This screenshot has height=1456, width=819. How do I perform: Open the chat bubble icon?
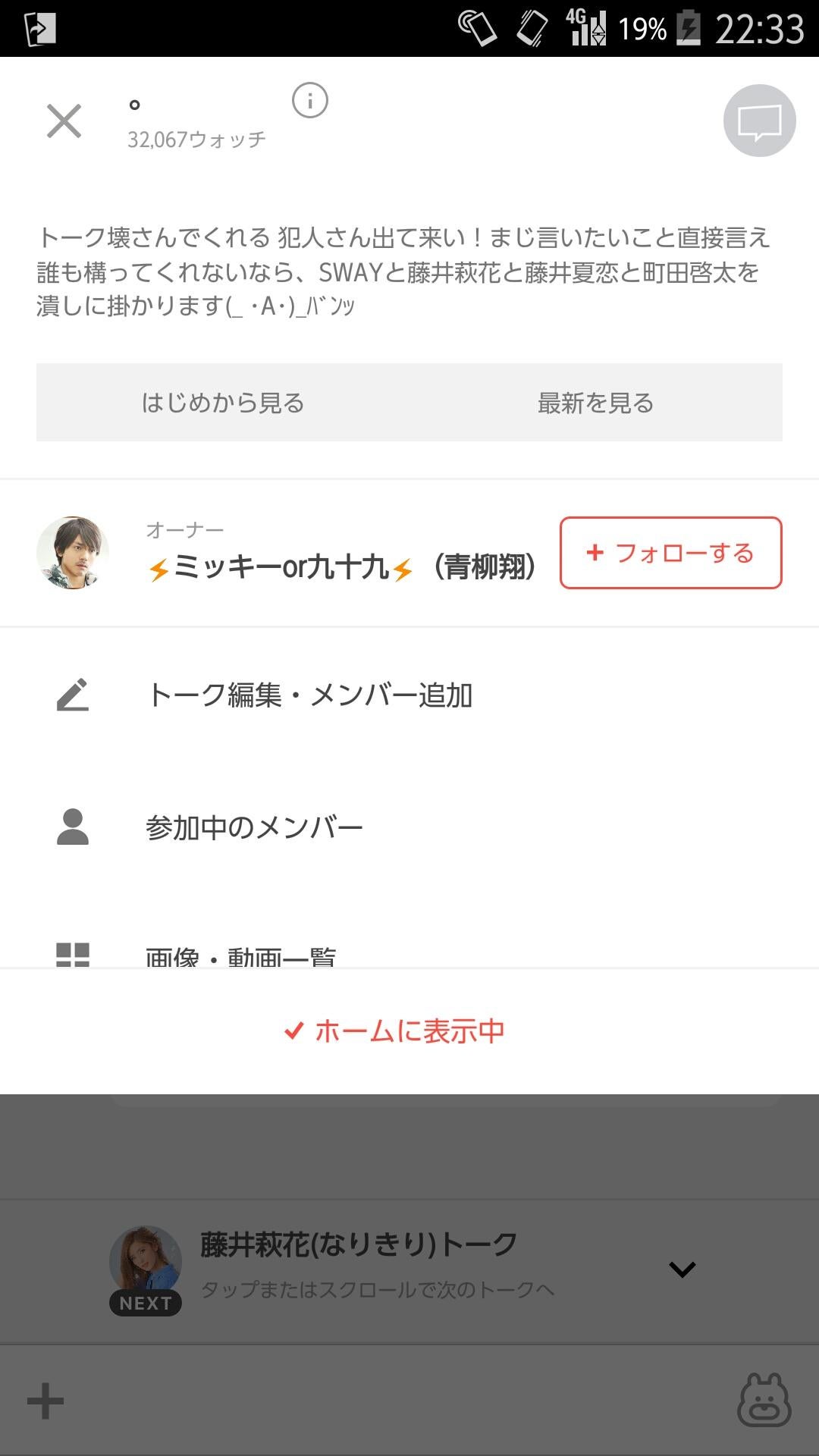pos(759,121)
